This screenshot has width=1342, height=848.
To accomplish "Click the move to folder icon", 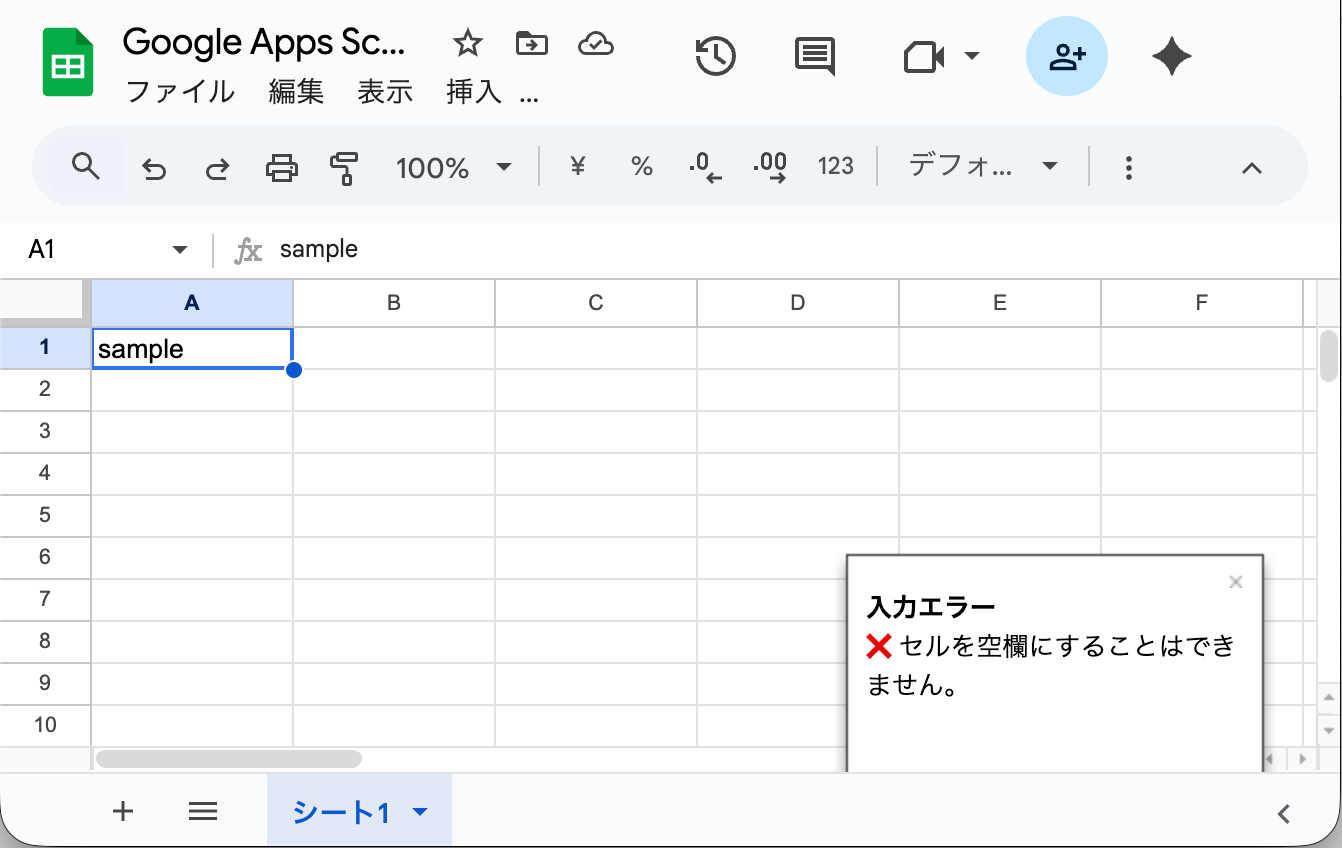I will [531, 43].
